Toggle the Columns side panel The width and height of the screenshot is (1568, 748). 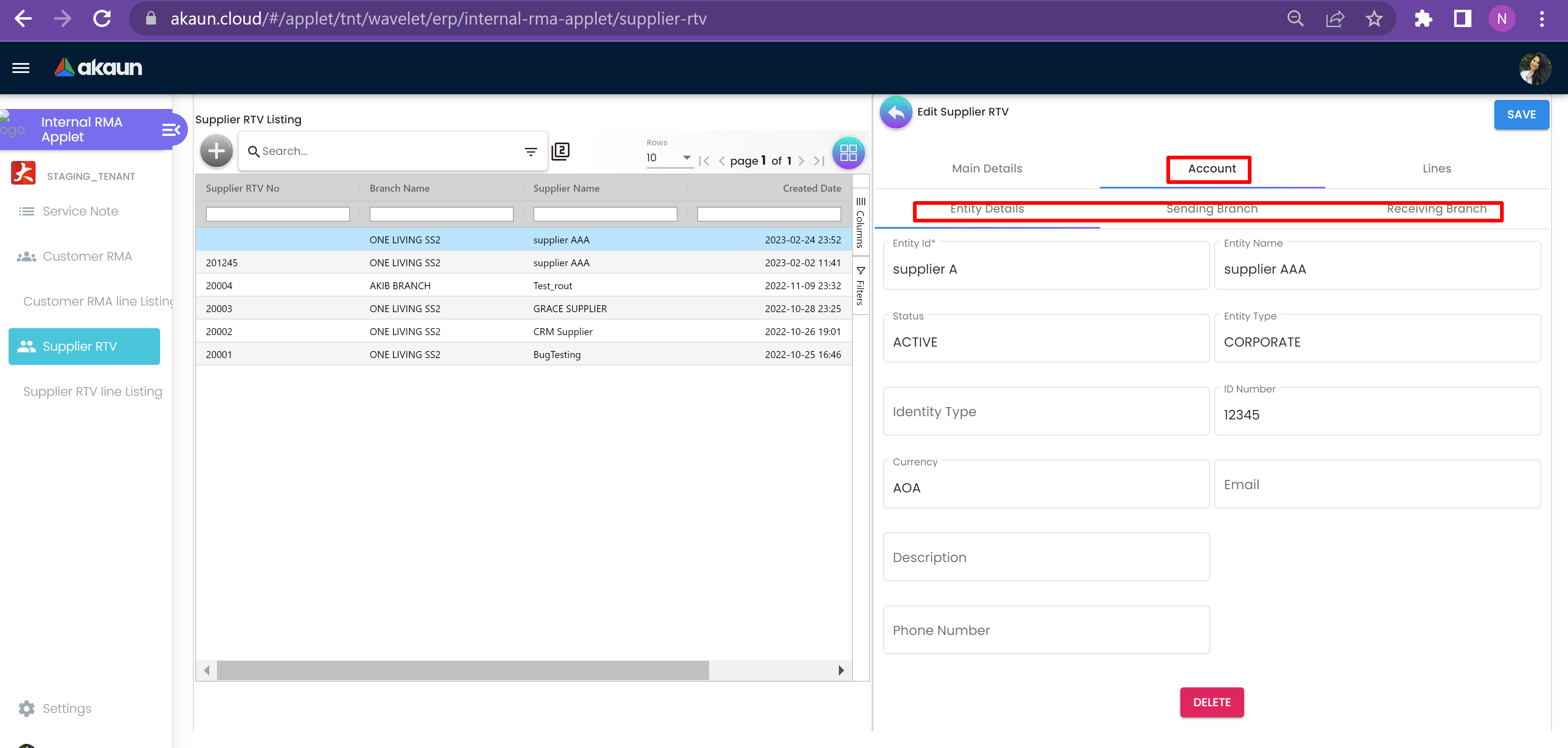(860, 222)
